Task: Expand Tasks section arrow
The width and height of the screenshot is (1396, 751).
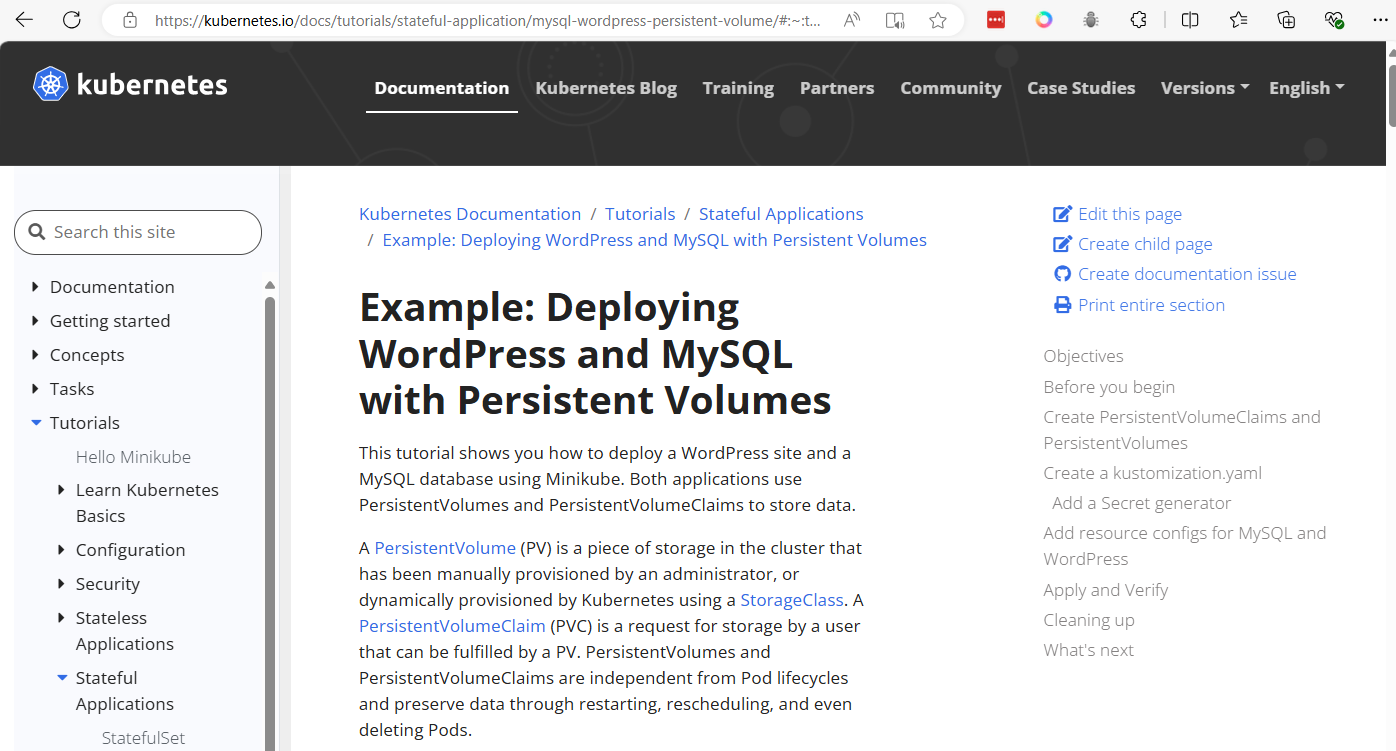Action: [x=36, y=389]
